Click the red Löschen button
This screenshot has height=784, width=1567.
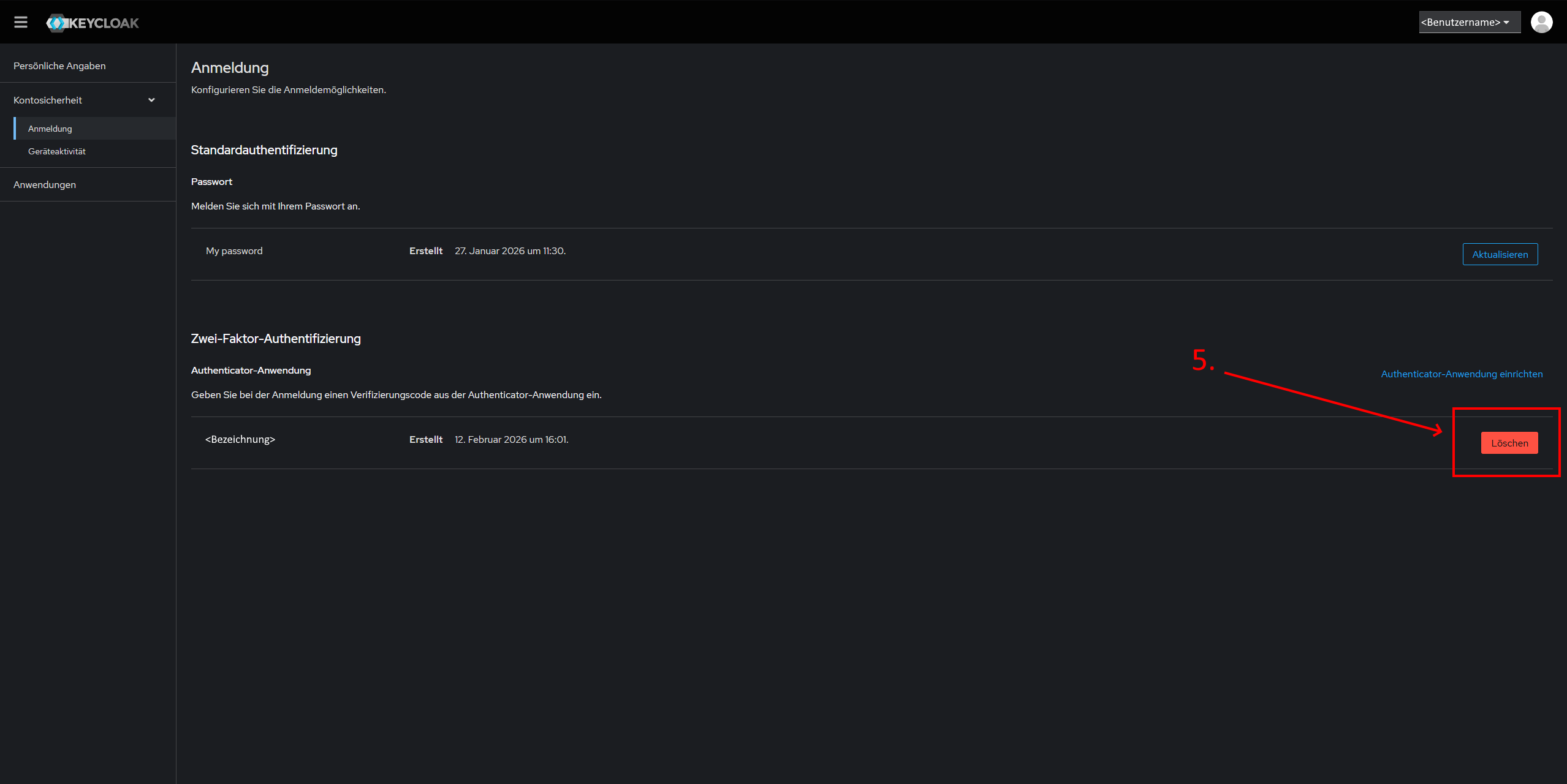click(1509, 443)
